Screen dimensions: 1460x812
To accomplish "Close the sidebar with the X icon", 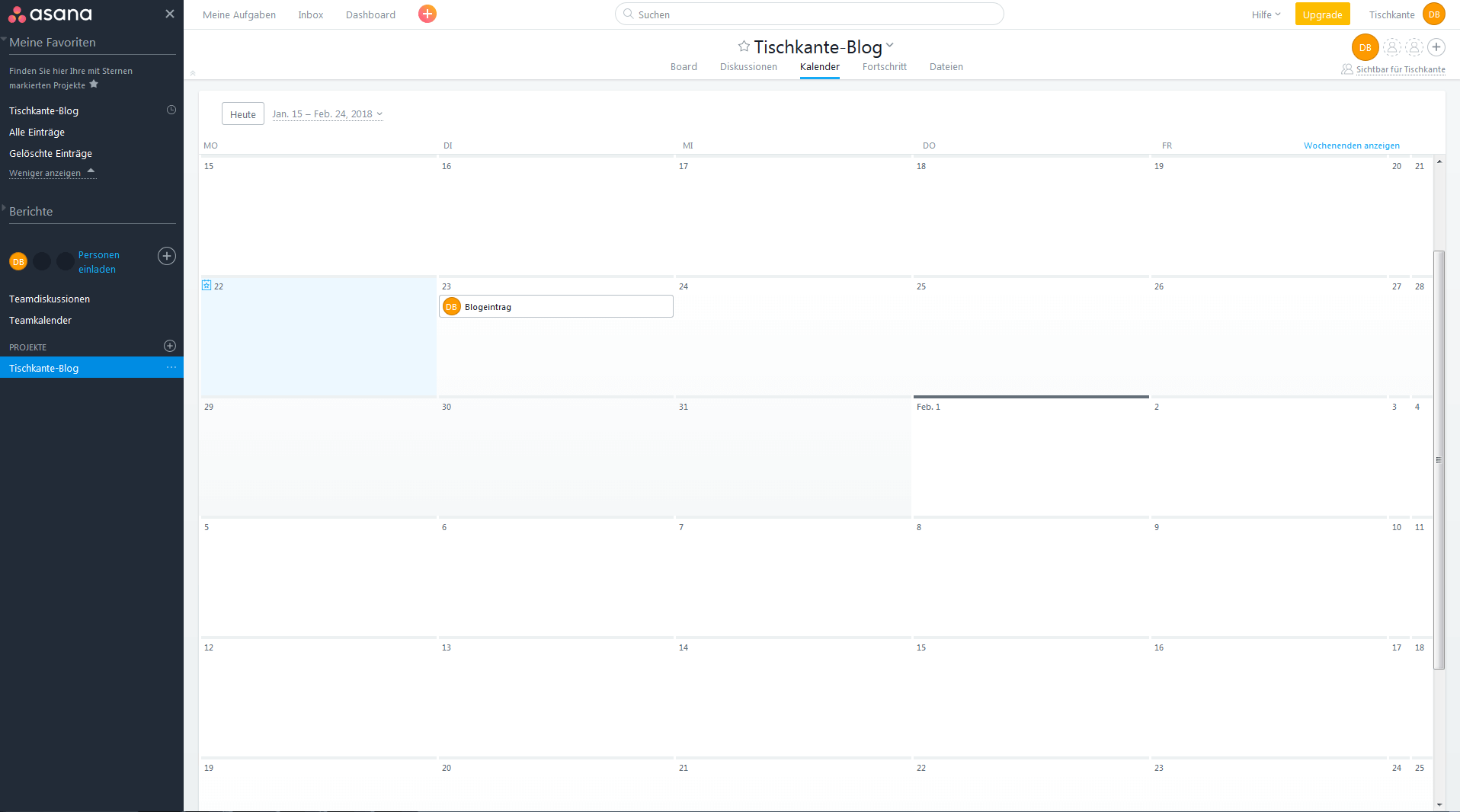I will point(170,14).
